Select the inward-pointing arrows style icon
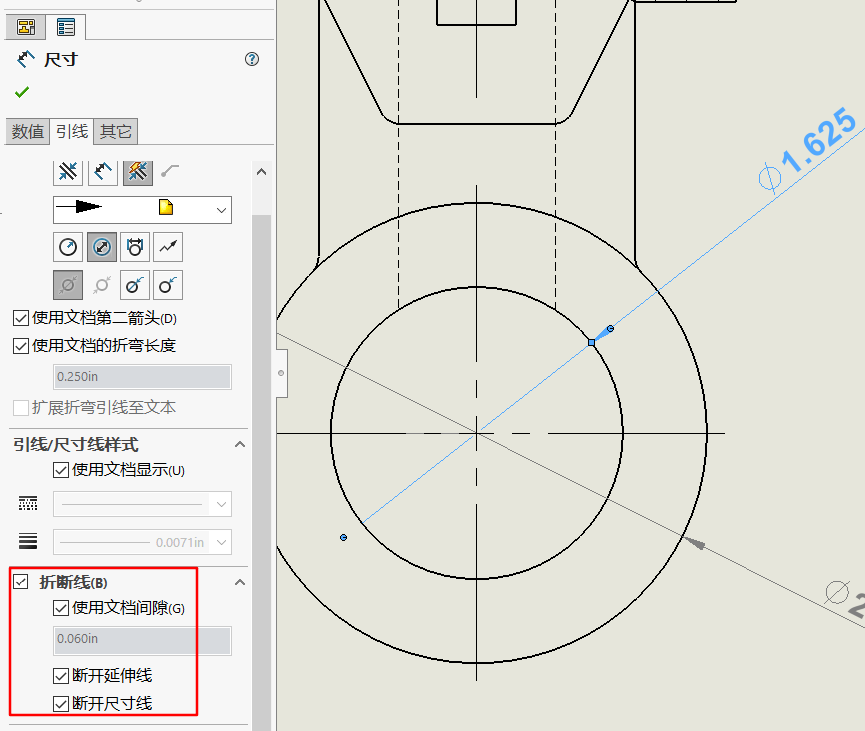This screenshot has height=731, width=865. (67, 172)
